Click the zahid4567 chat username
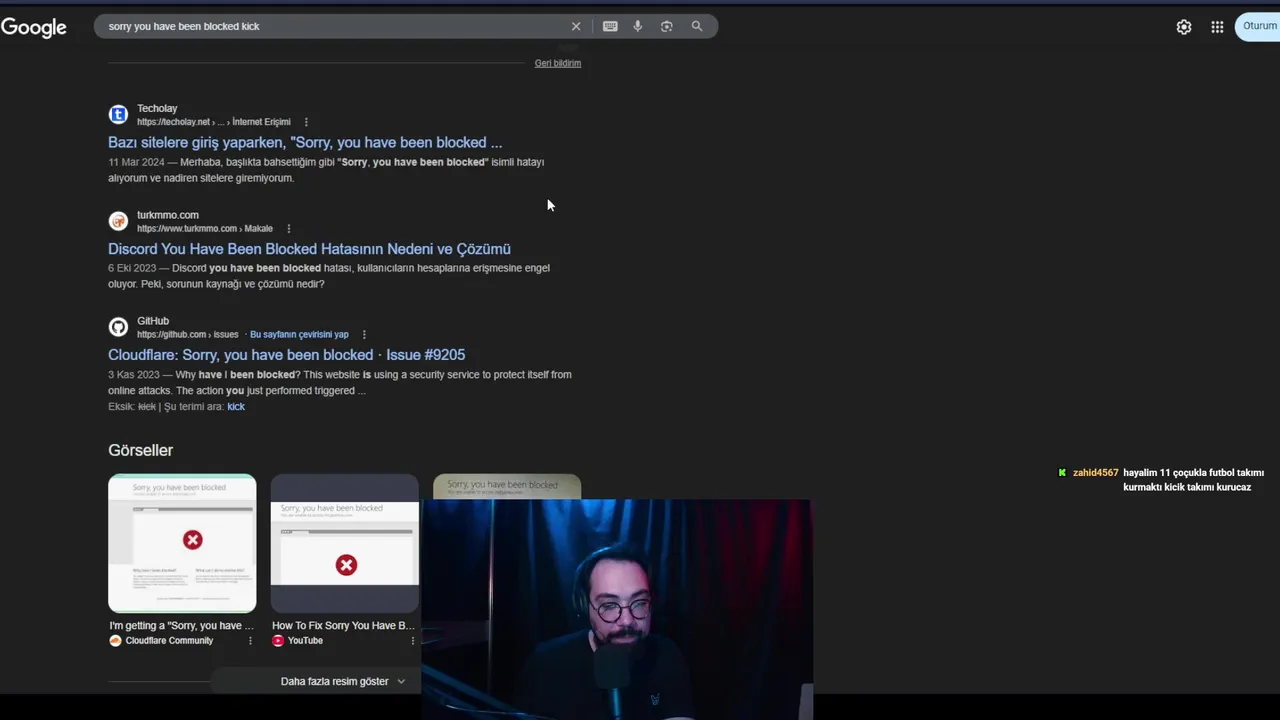The width and height of the screenshot is (1280, 720). point(1095,473)
